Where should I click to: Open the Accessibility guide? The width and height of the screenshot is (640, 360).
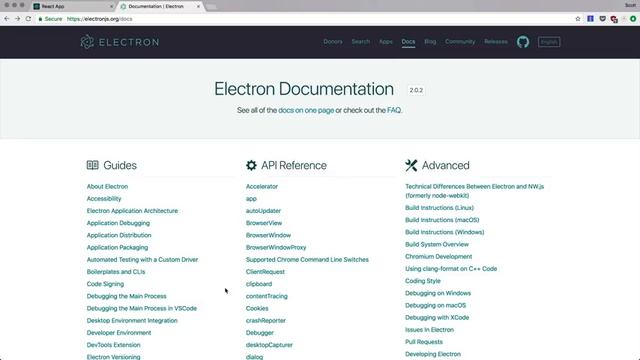(104, 199)
